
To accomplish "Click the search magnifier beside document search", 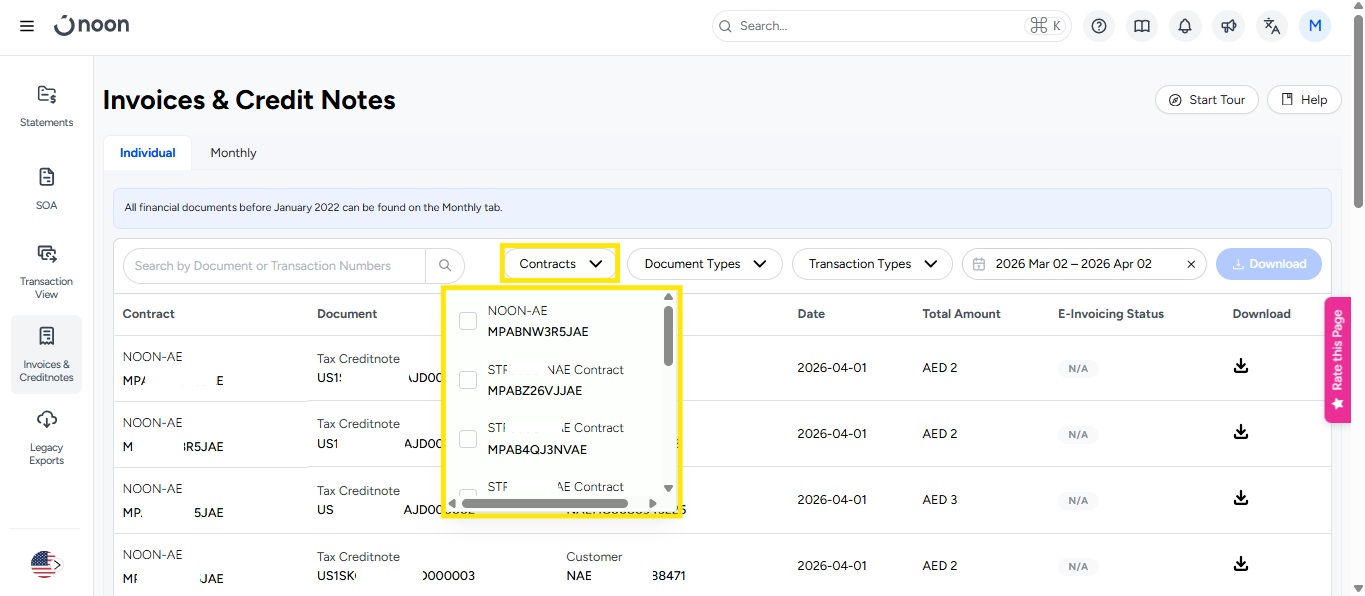I will point(445,265).
